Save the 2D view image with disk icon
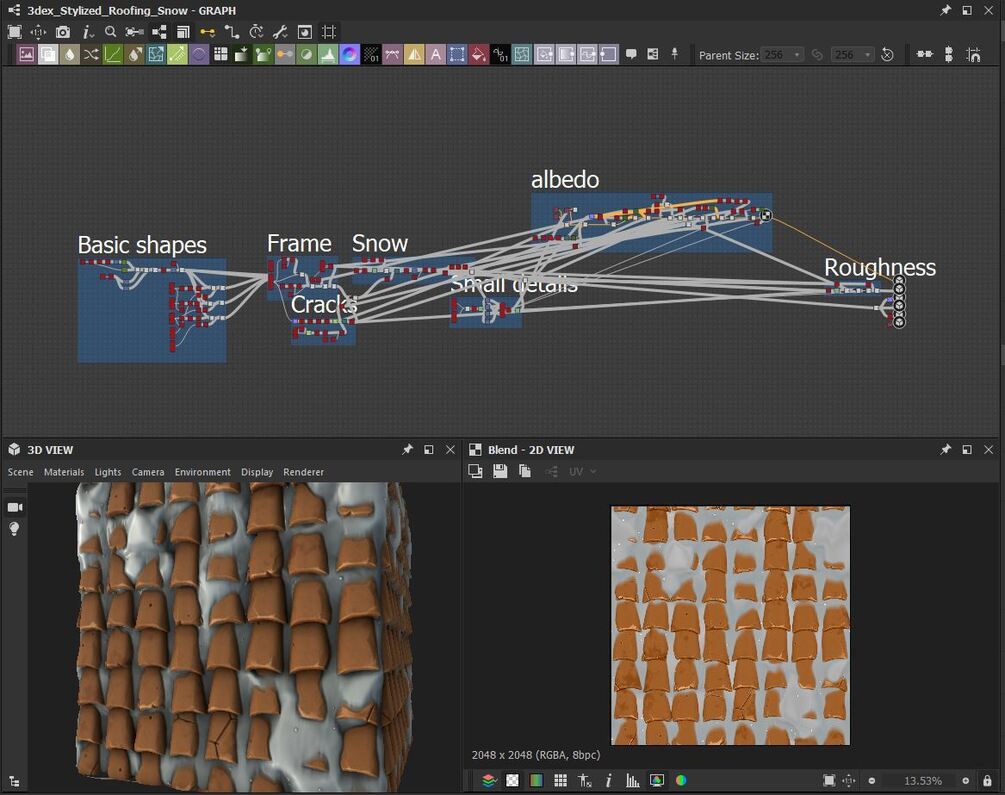 [500, 471]
